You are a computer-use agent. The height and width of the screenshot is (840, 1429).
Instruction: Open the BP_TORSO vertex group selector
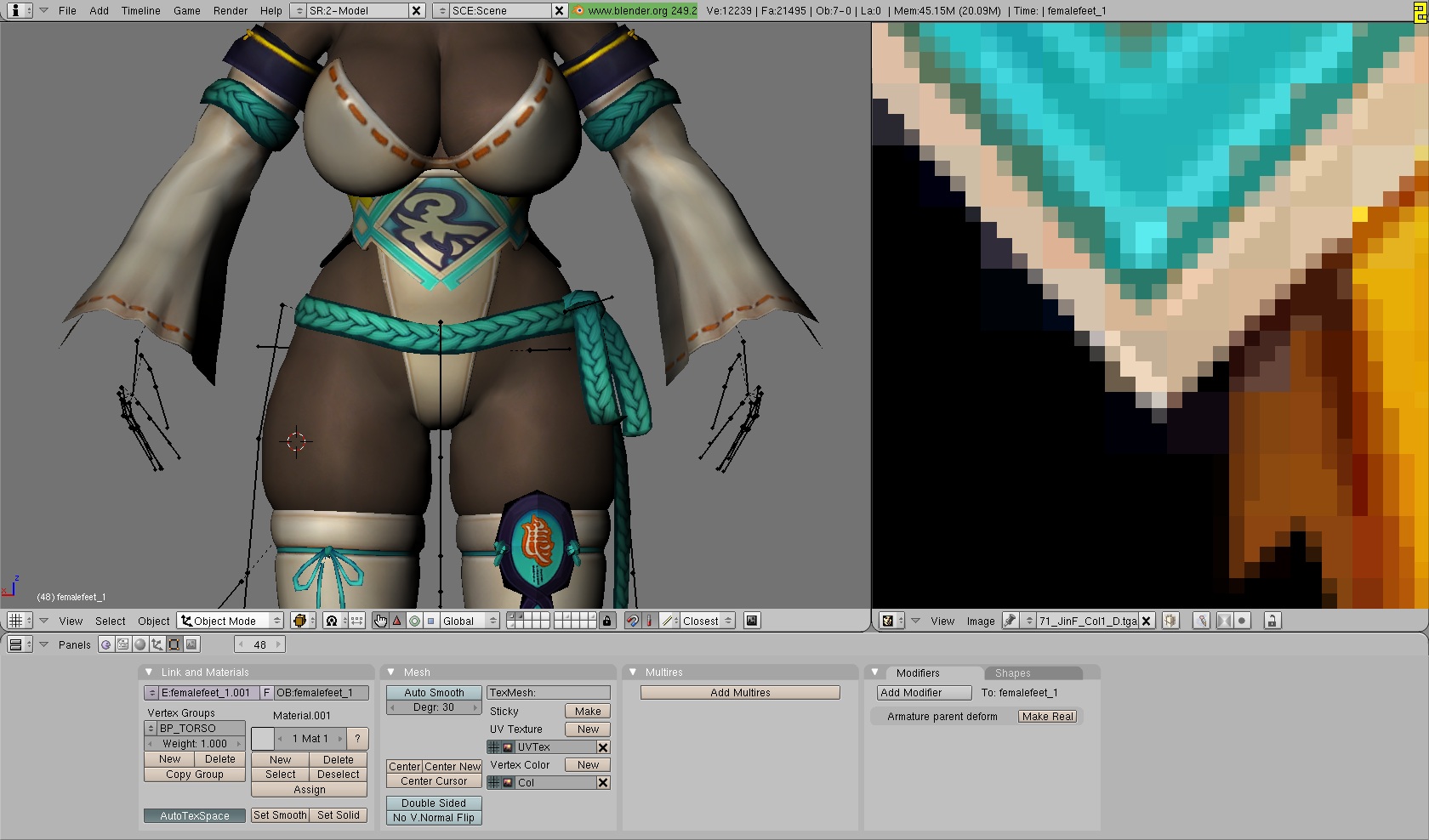(151, 728)
